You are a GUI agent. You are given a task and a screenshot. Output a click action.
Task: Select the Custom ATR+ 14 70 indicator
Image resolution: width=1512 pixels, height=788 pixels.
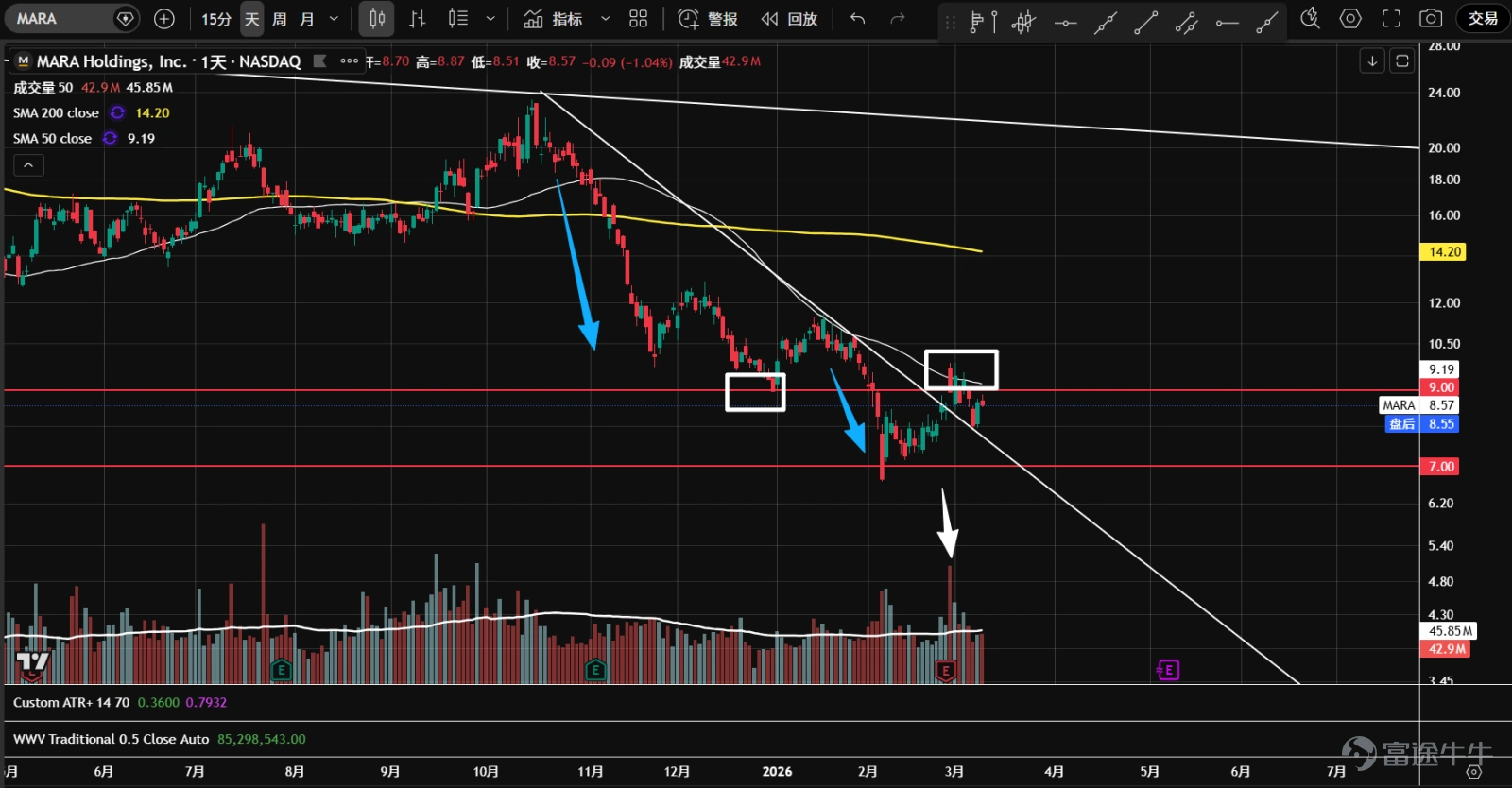click(71, 702)
